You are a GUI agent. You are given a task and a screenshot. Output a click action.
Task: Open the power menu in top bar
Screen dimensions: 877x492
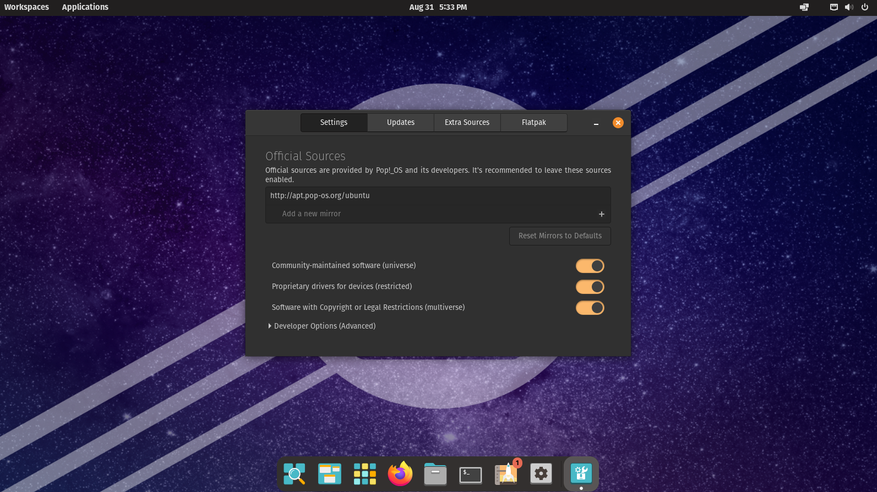coord(864,7)
